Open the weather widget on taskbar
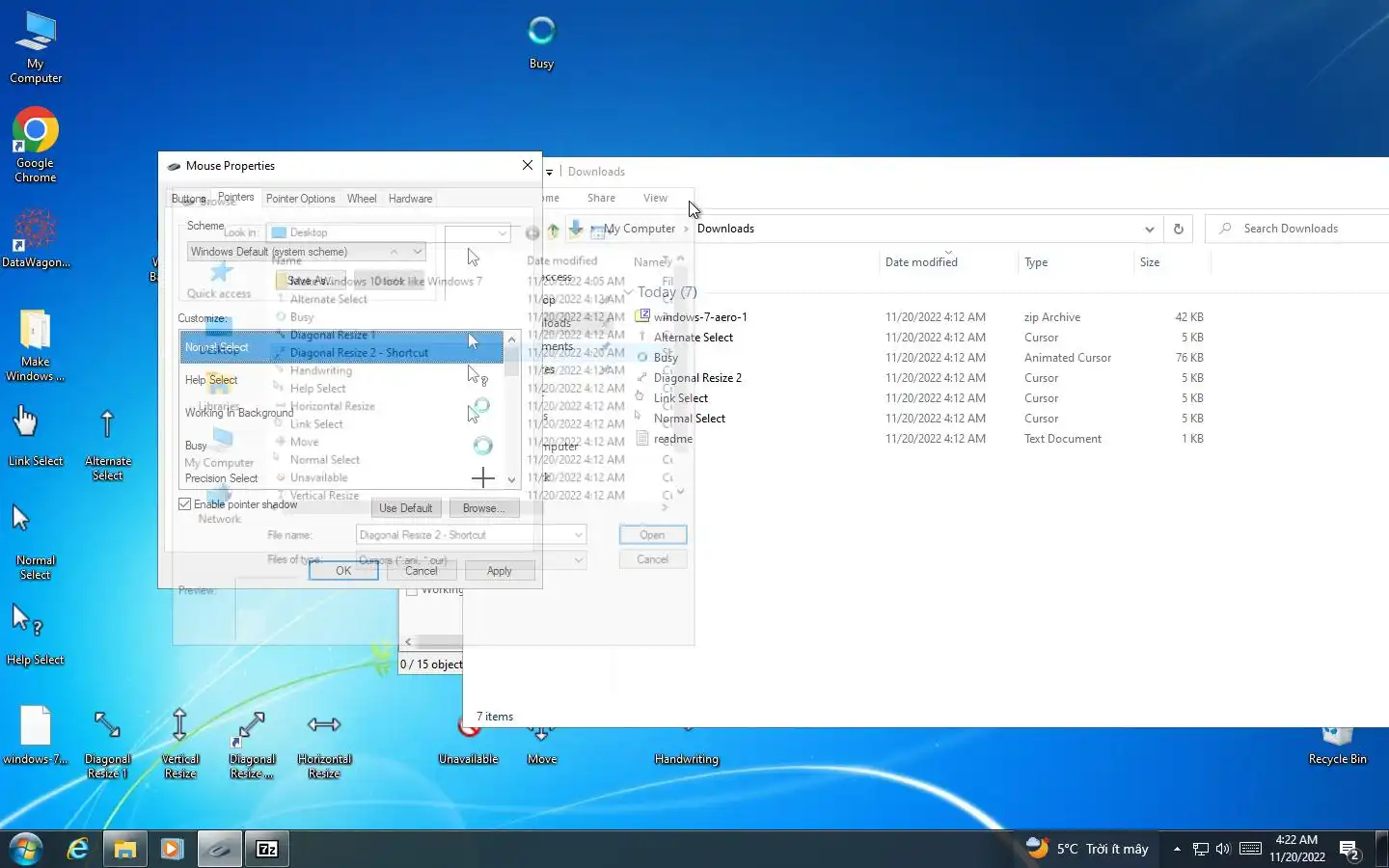 tap(1087, 849)
